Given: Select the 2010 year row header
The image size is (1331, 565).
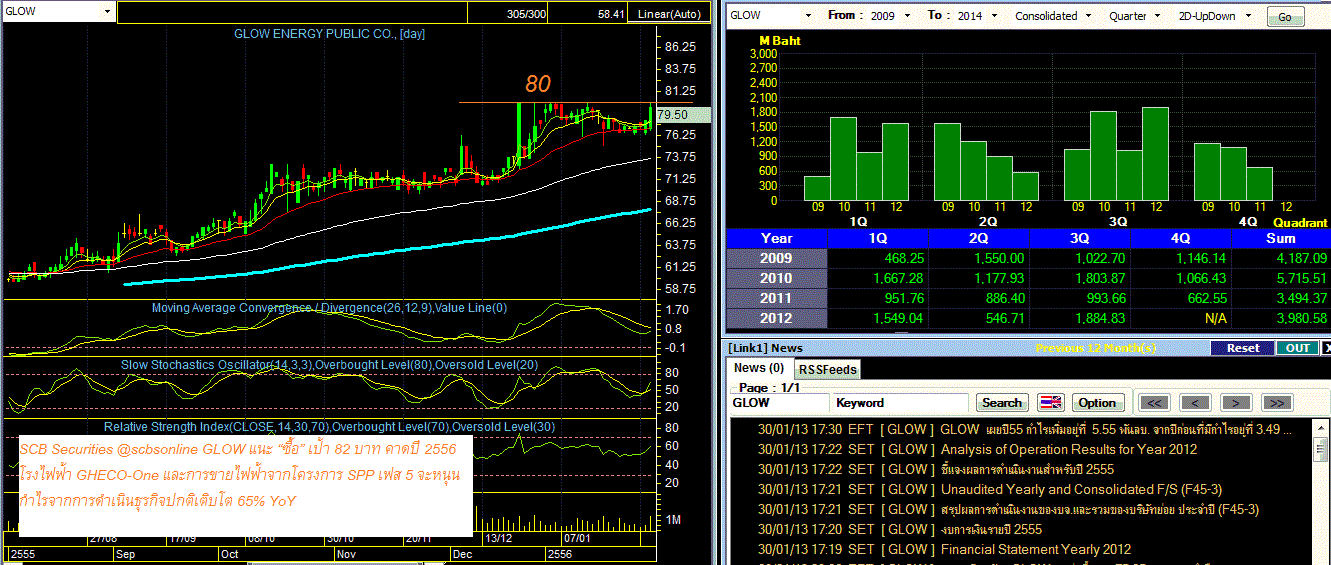Looking at the screenshot, I should coord(777,278).
